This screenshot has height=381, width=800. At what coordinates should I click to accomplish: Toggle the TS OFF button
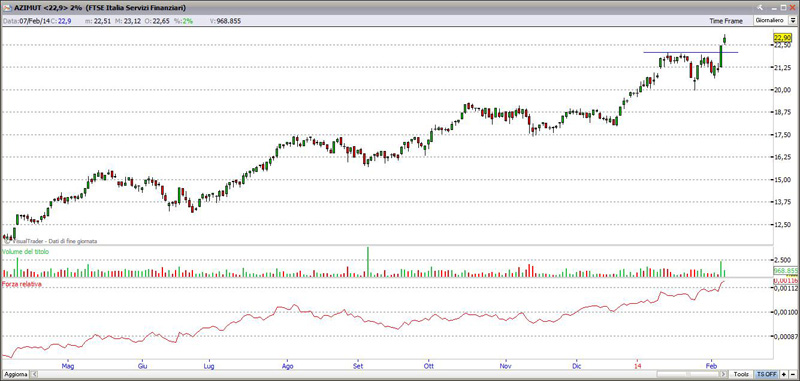pyautogui.click(x=766, y=374)
